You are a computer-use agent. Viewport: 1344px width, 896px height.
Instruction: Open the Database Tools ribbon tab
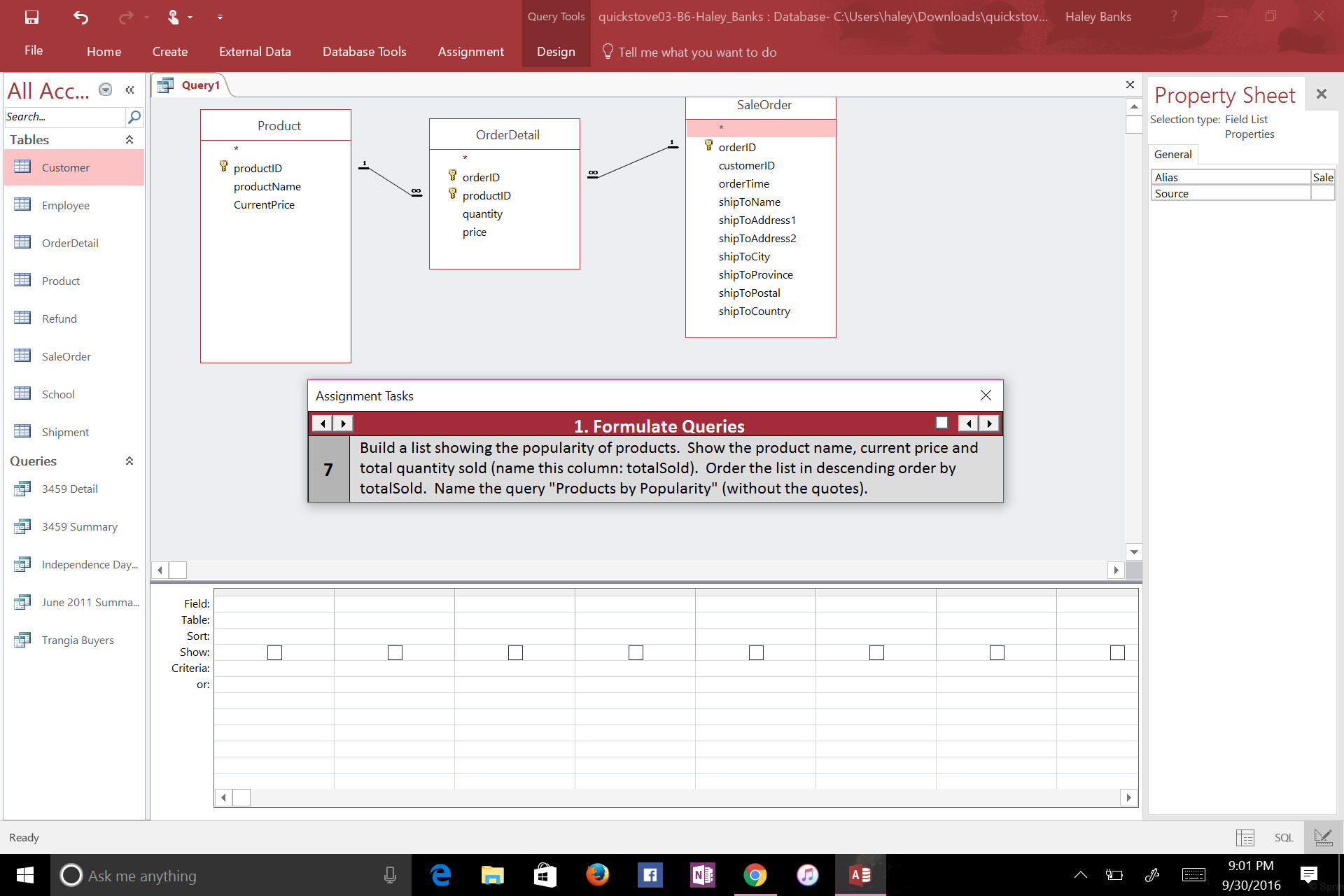(x=364, y=52)
